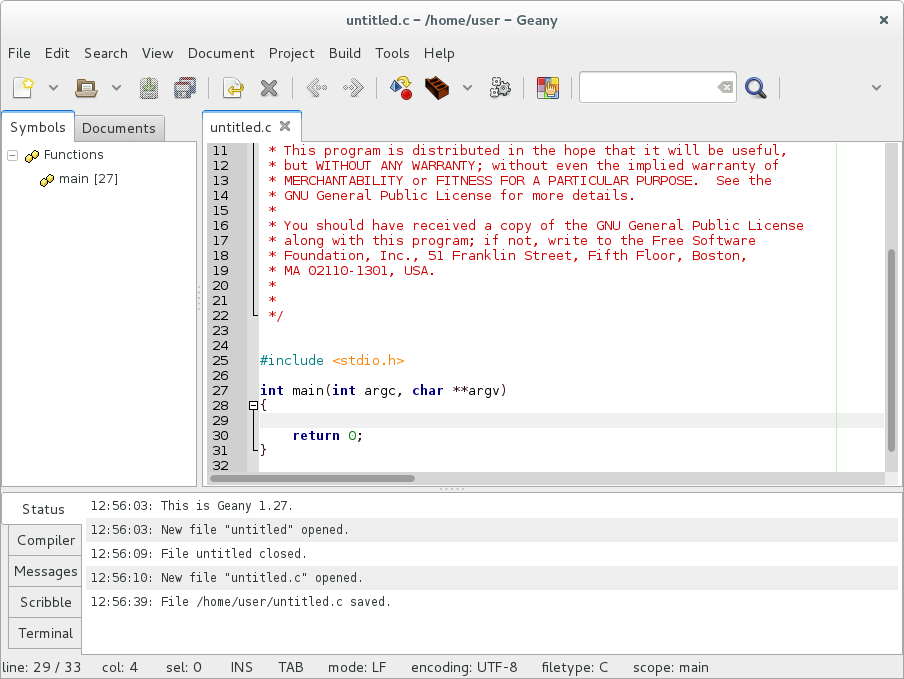
Task: Open the build options dropdown arrow
Action: coord(468,88)
